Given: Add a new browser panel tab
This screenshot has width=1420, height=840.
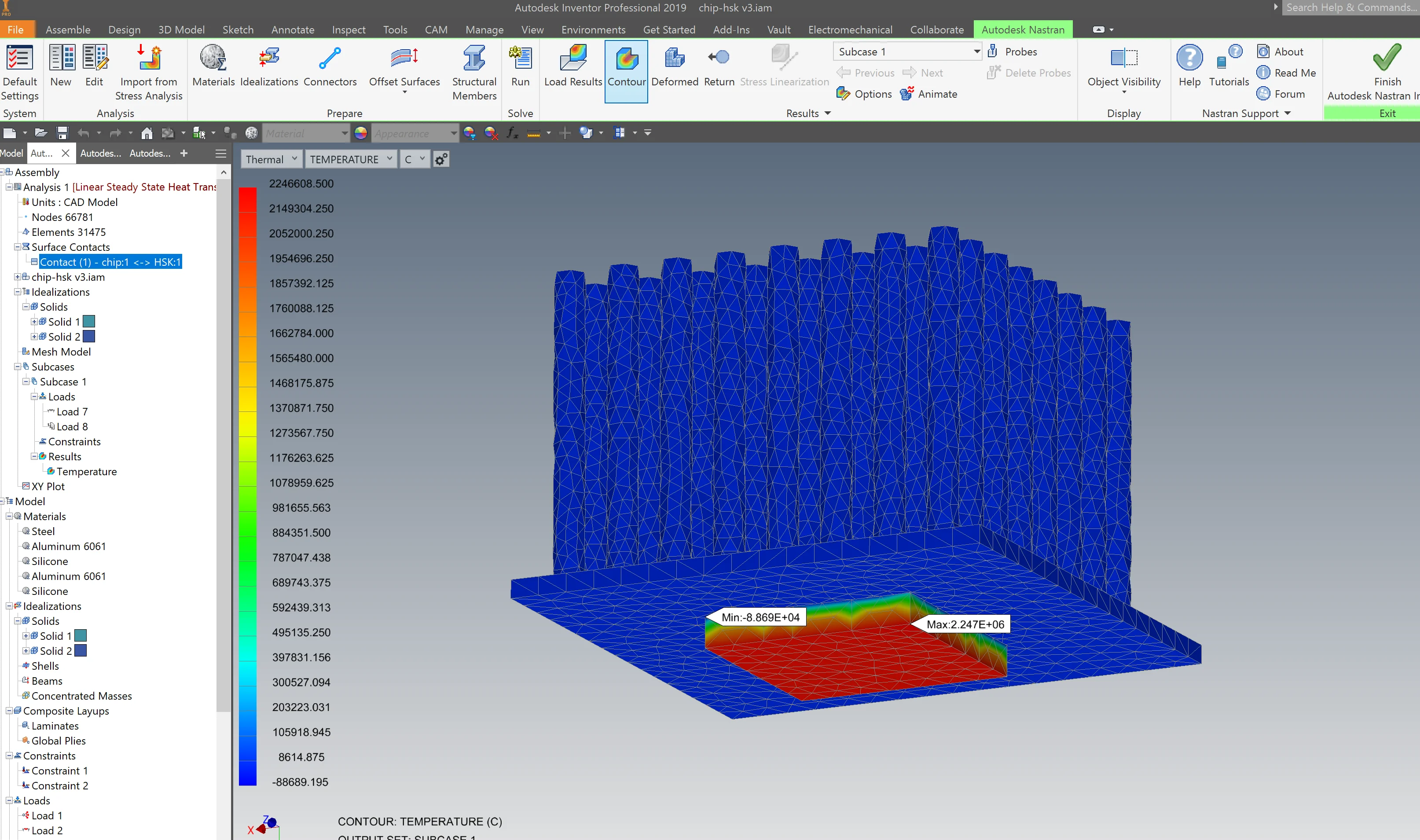Looking at the screenshot, I should (184, 153).
